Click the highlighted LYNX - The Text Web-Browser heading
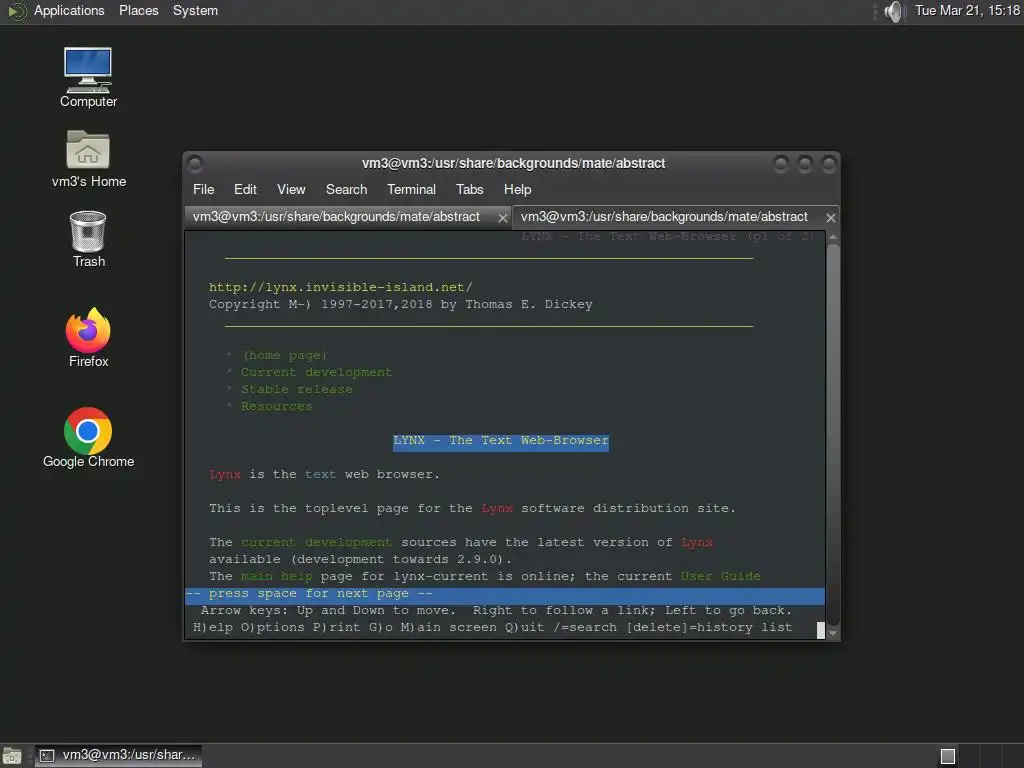Image resolution: width=1024 pixels, height=768 pixels. pyautogui.click(x=501, y=441)
